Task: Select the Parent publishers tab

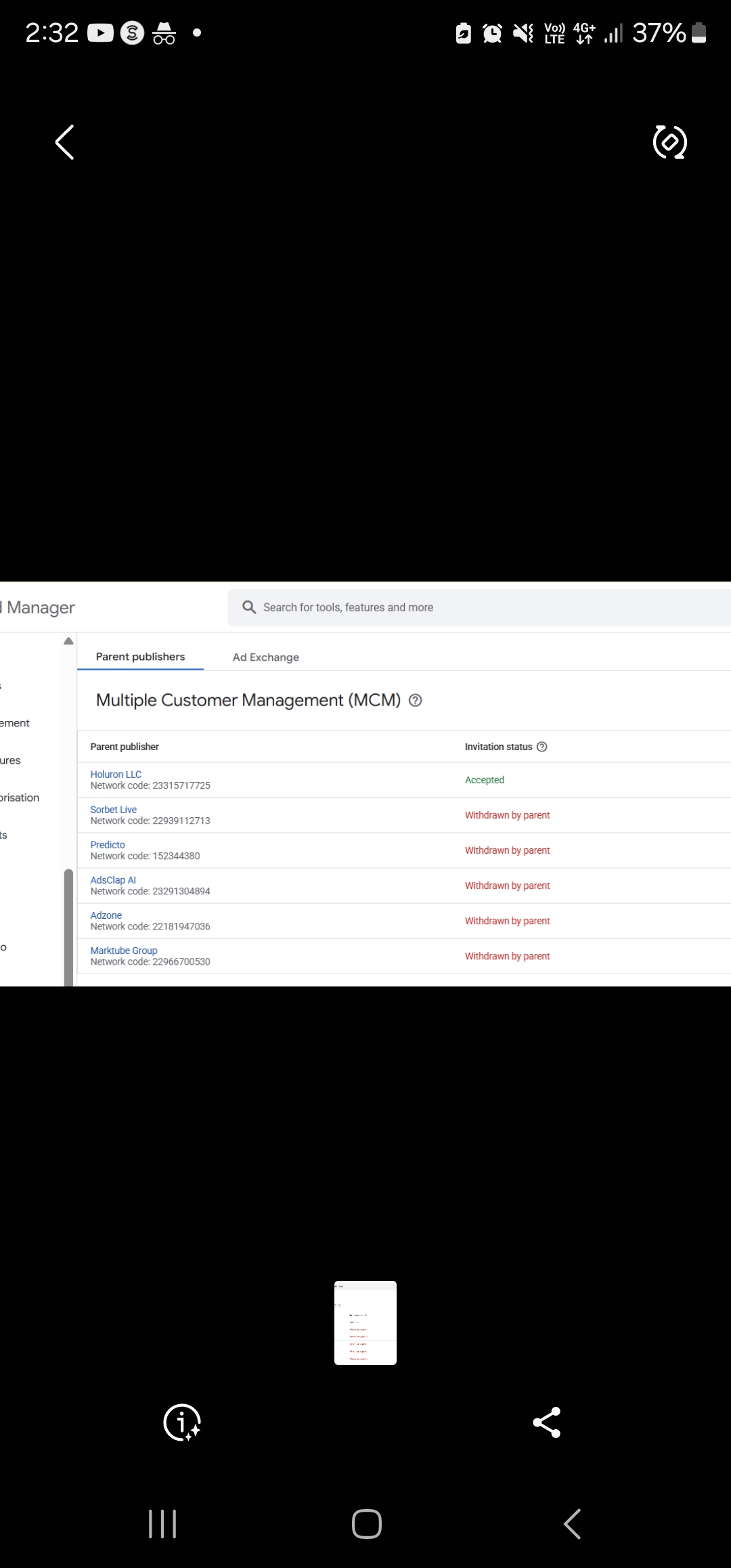Action: (x=140, y=657)
